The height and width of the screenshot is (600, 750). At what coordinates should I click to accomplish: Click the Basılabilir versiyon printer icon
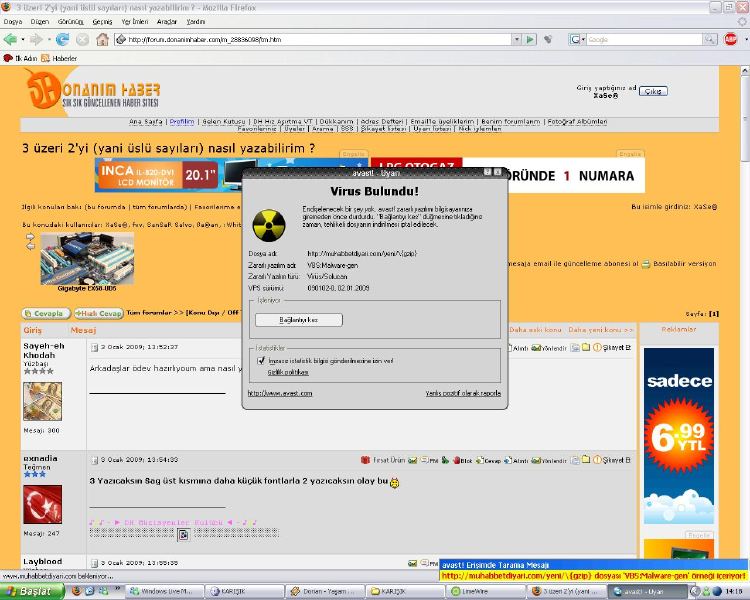646,264
